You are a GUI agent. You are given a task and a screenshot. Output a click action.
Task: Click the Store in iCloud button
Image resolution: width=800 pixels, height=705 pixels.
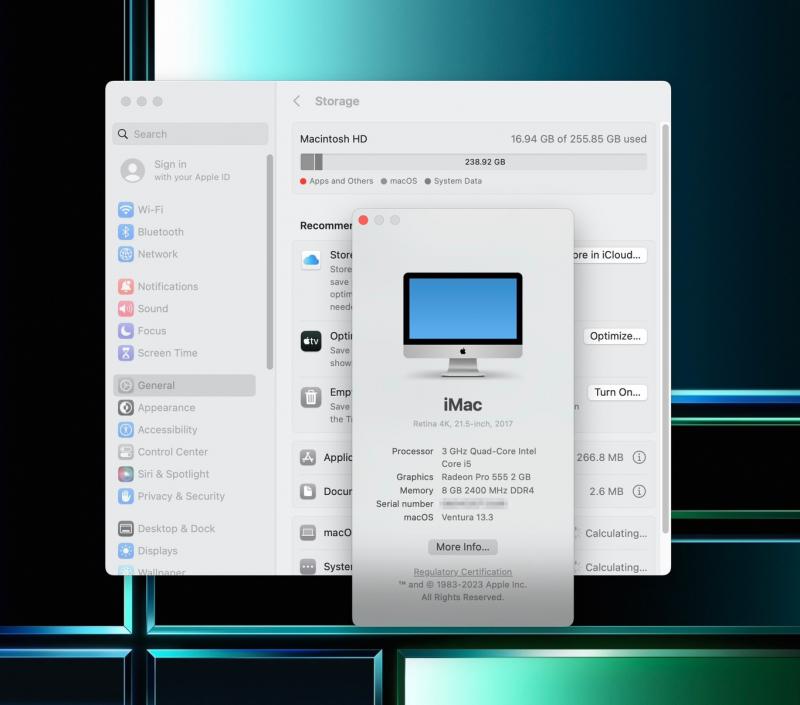610,255
